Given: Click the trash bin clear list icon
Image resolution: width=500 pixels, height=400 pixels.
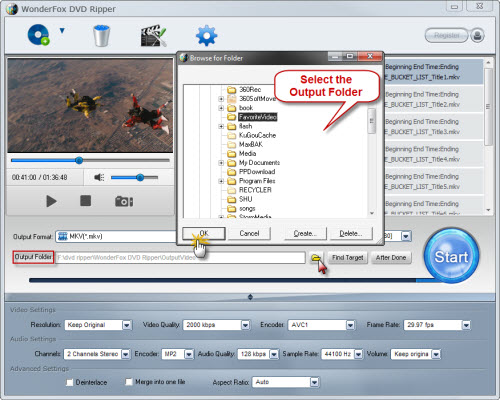Looking at the screenshot, I should tap(101, 36).
